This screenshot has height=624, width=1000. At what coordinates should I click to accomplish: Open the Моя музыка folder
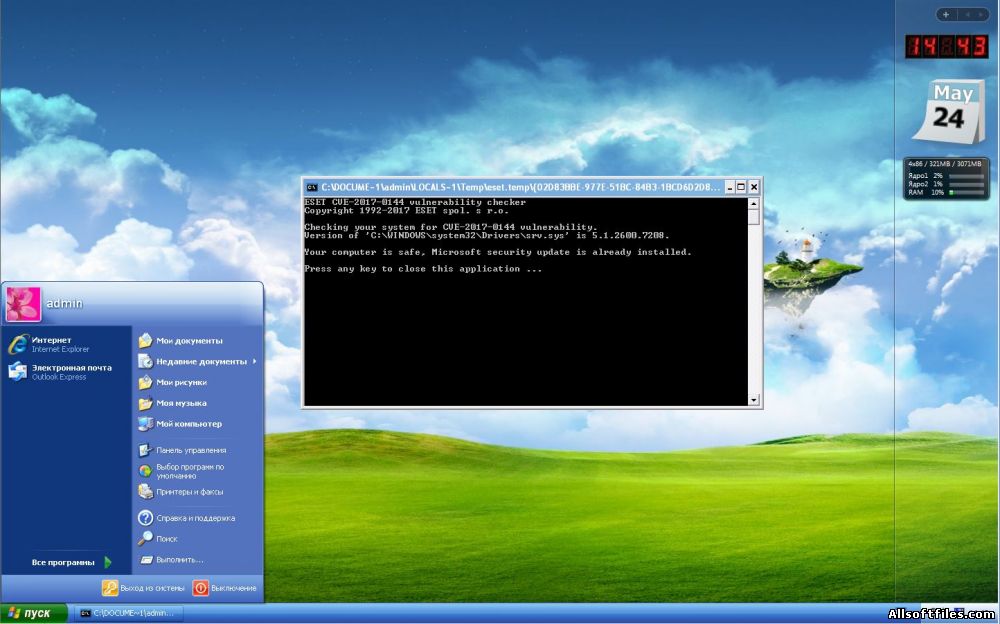click(181, 403)
